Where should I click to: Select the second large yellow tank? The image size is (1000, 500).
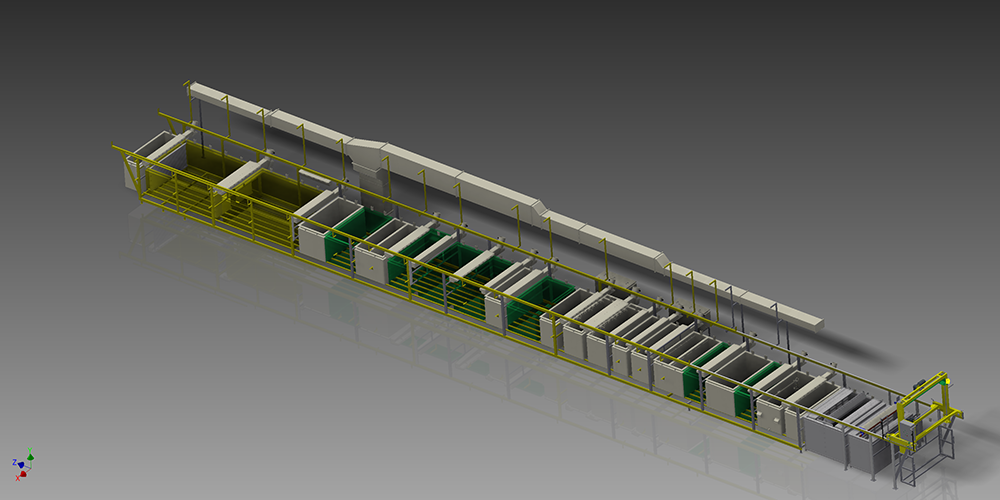(x=280, y=187)
